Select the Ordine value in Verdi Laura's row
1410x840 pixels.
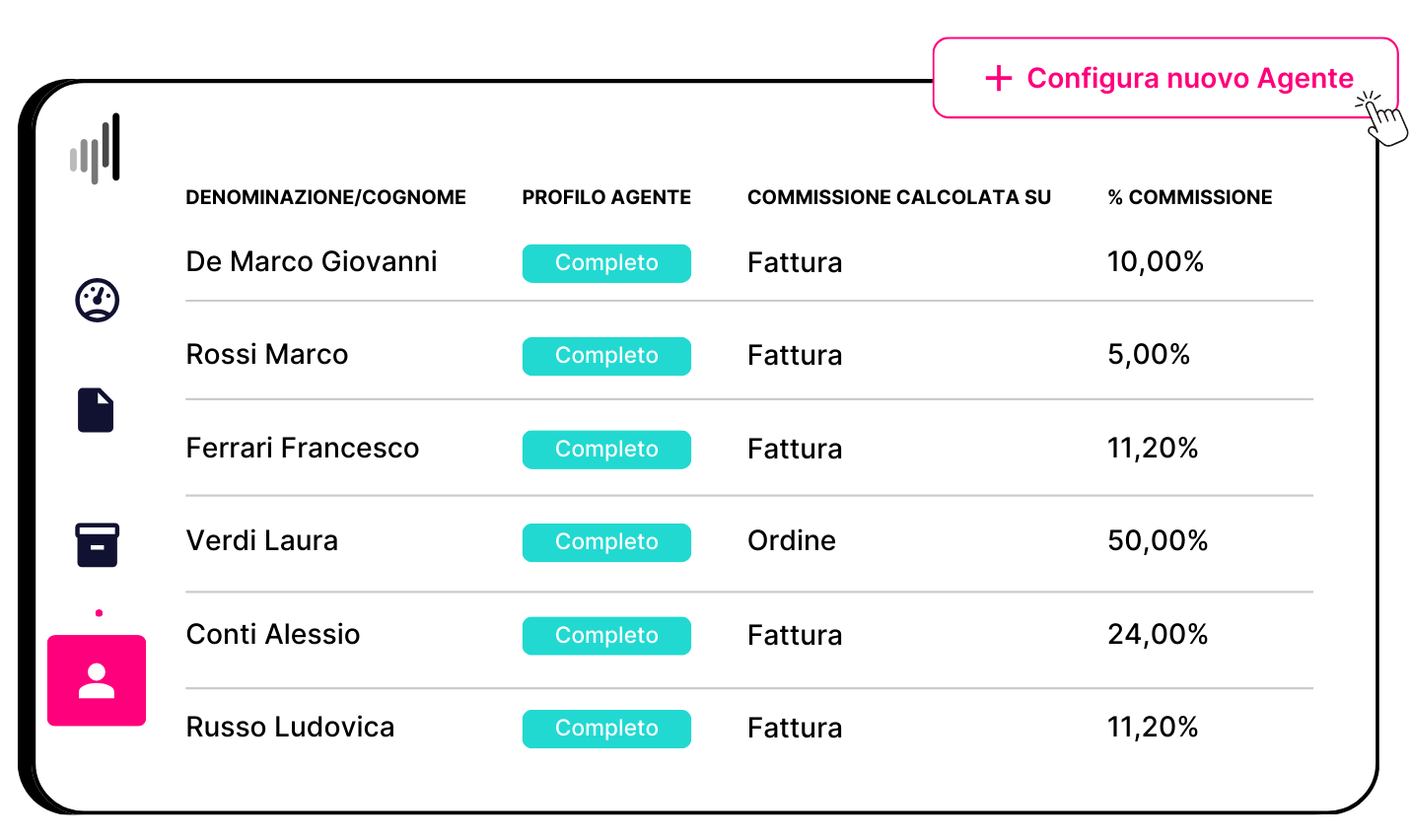tap(792, 540)
